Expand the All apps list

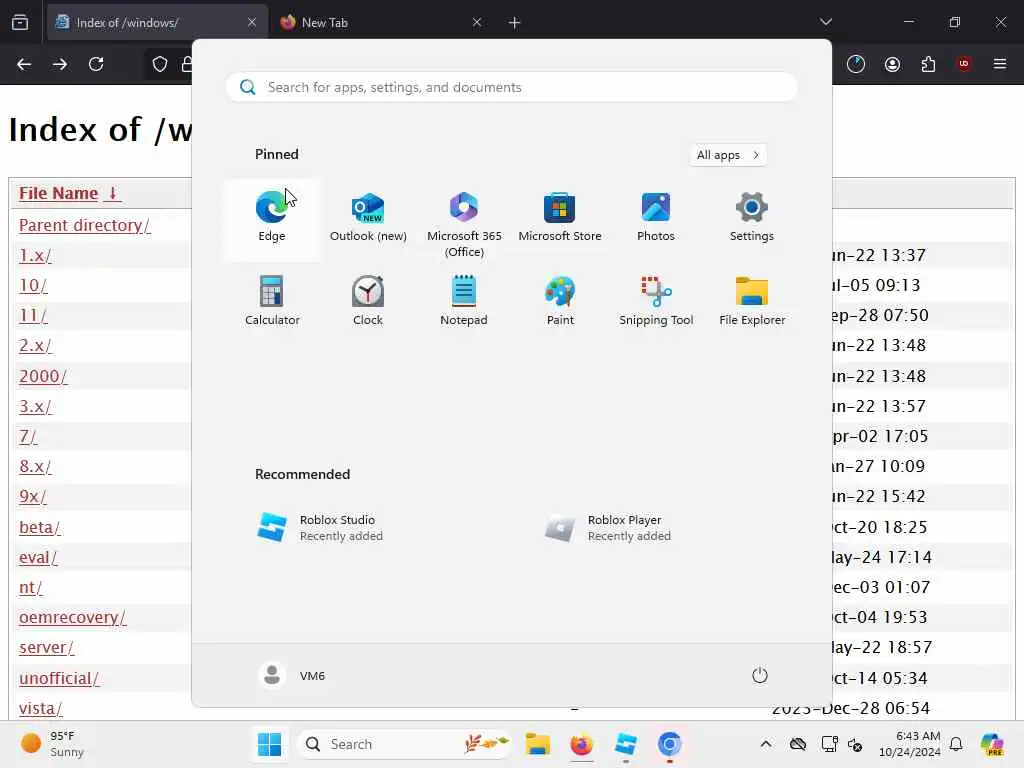(x=728, y=155)
